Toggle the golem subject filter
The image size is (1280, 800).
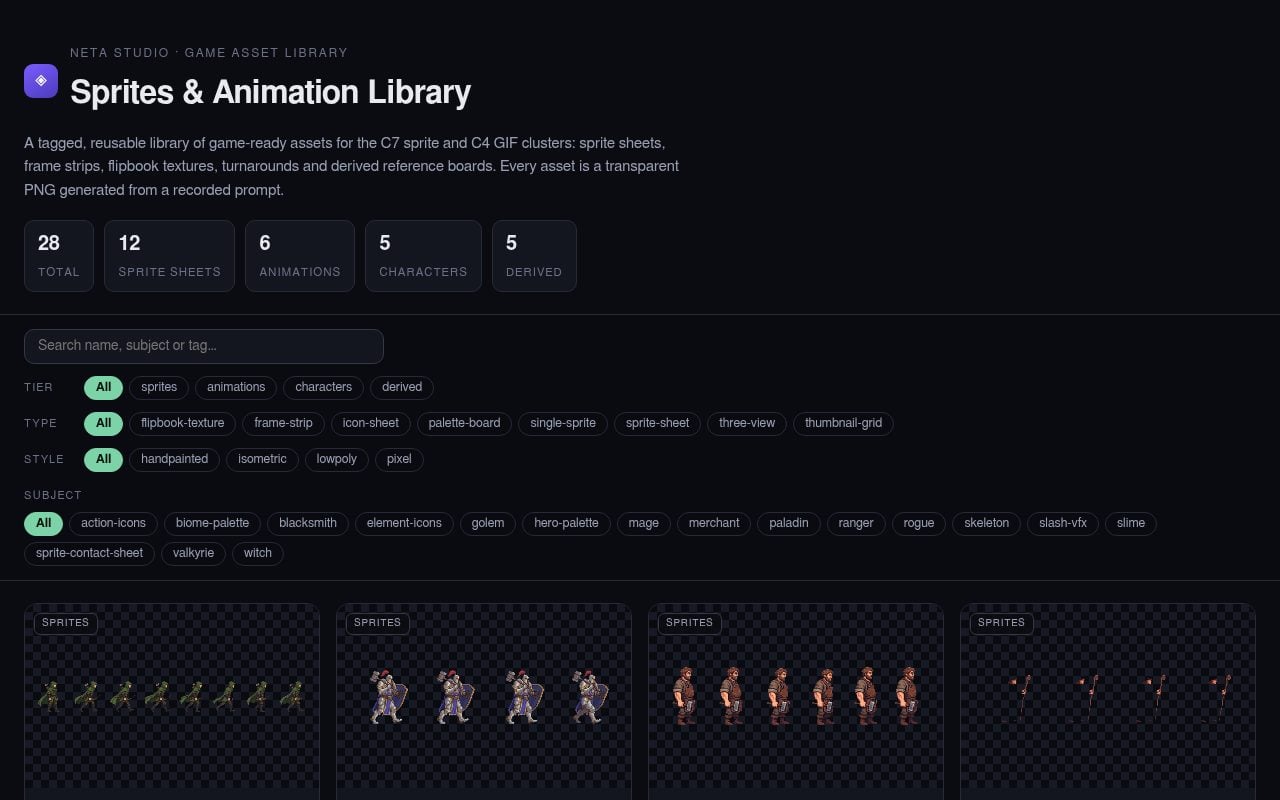pyautogui.click(x=488, y=523)
